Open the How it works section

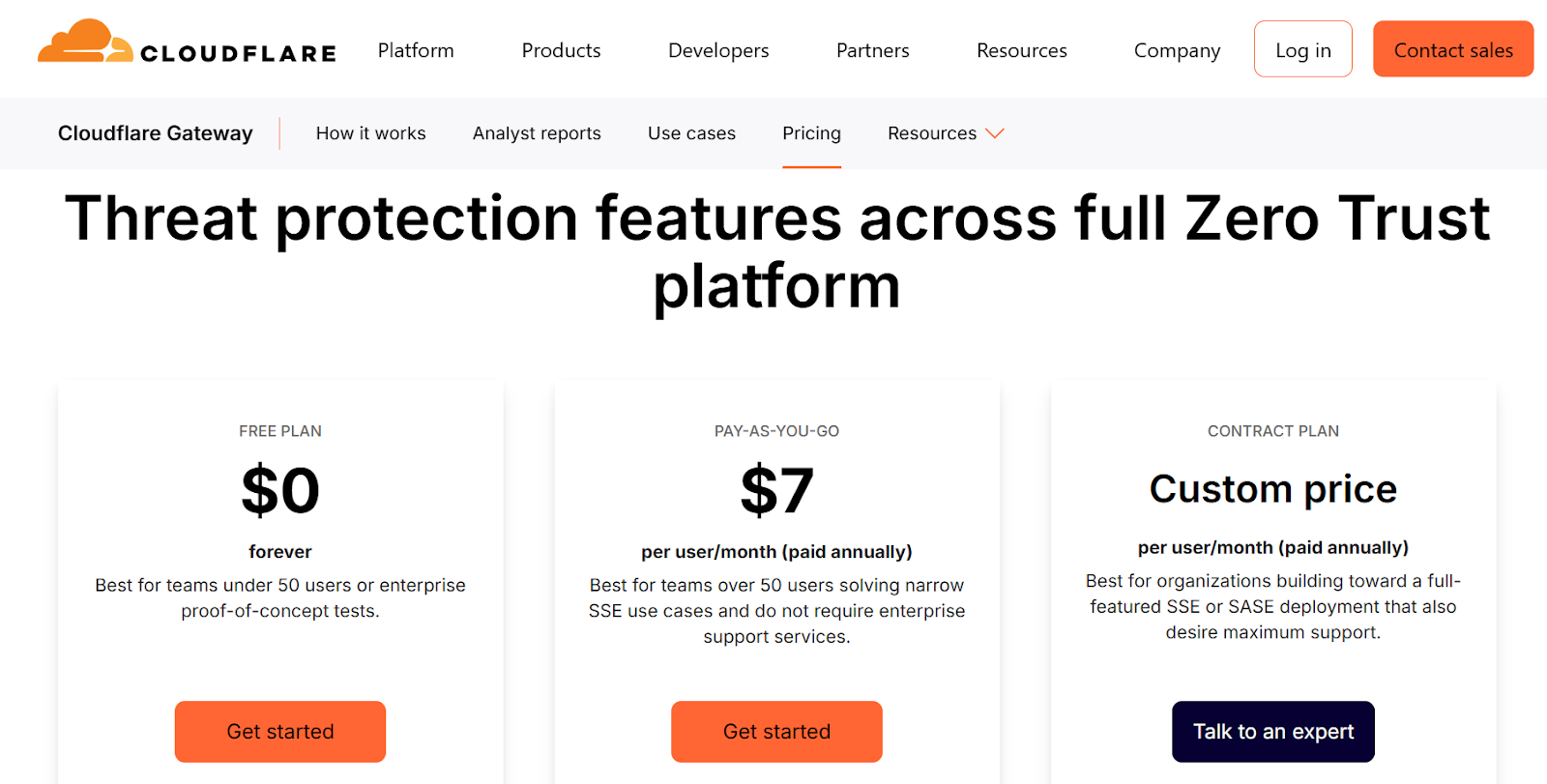(x=370, y=133)
